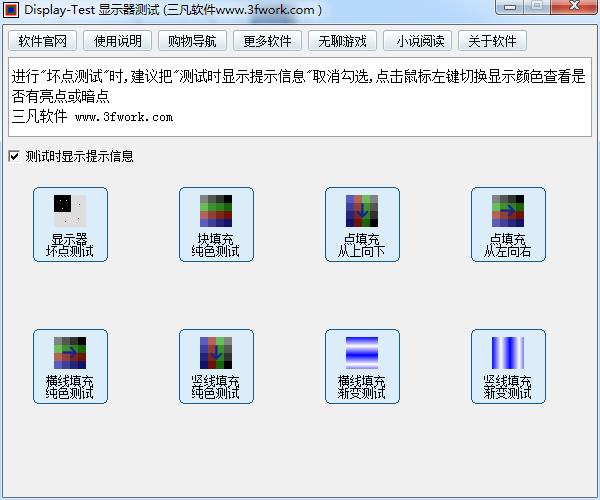The image size is (600, 500).
Task: Click the www.3fwork.com text in info box
Action: pos(124,117)
